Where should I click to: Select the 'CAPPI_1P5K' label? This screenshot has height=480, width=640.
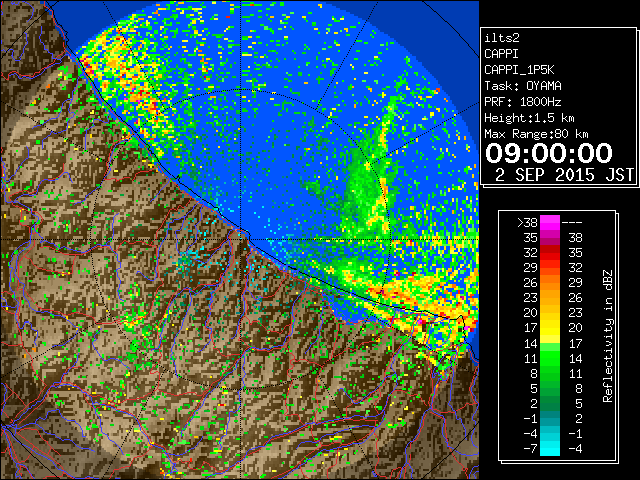[519, 70]
